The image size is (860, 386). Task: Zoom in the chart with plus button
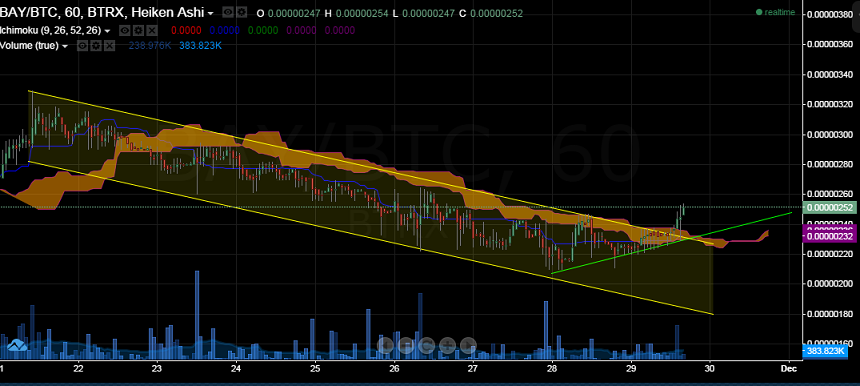(x=448, y=345)
